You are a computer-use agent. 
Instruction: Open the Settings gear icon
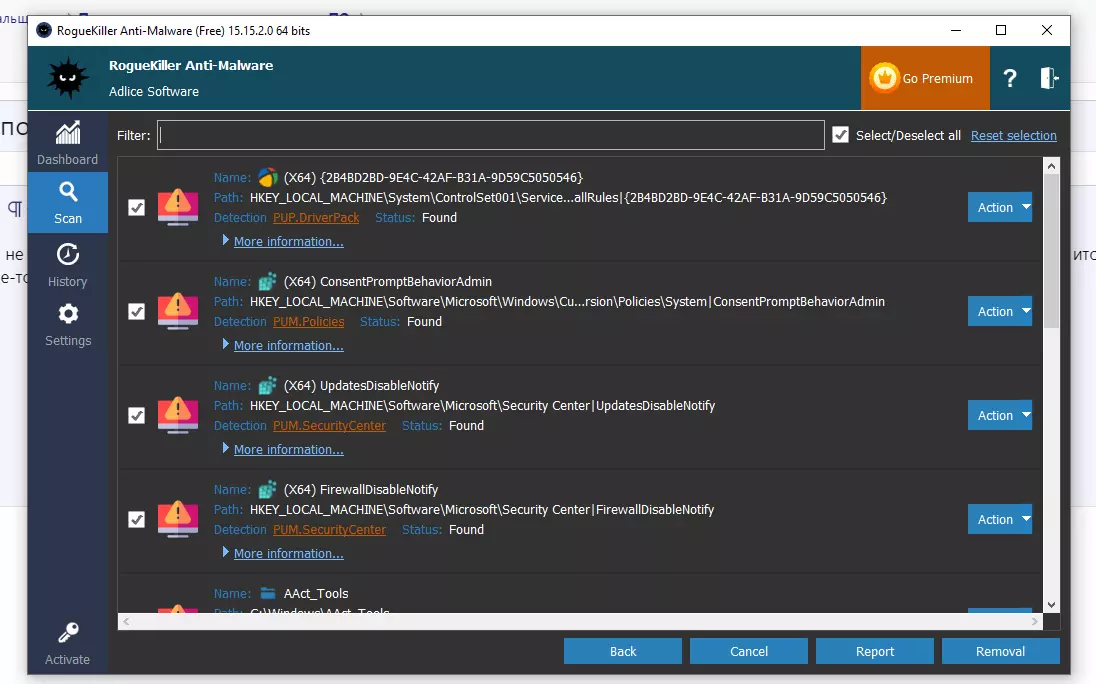pyautogui.click(x=68, y=314)
